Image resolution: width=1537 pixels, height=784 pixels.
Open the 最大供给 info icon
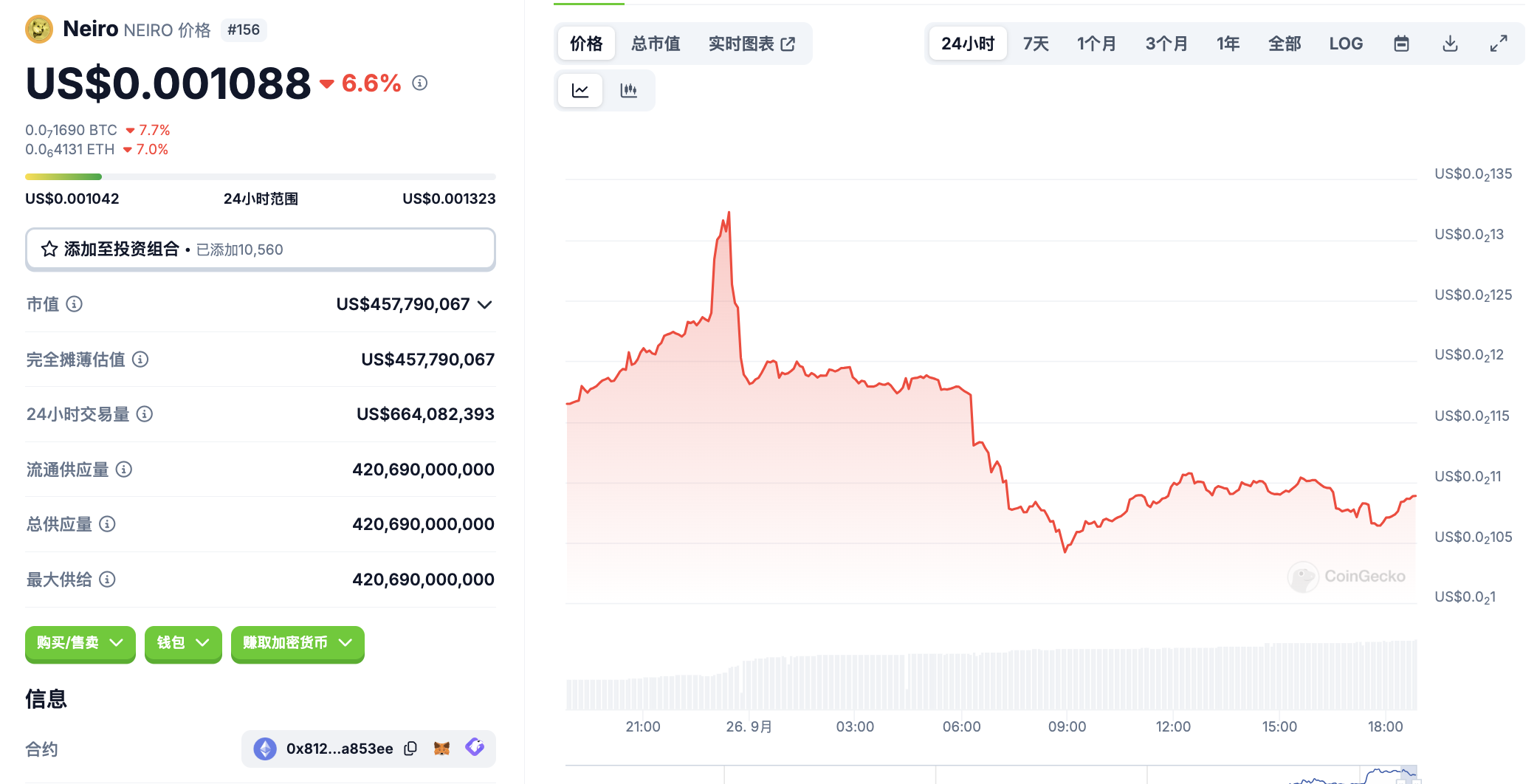(107, 580)
